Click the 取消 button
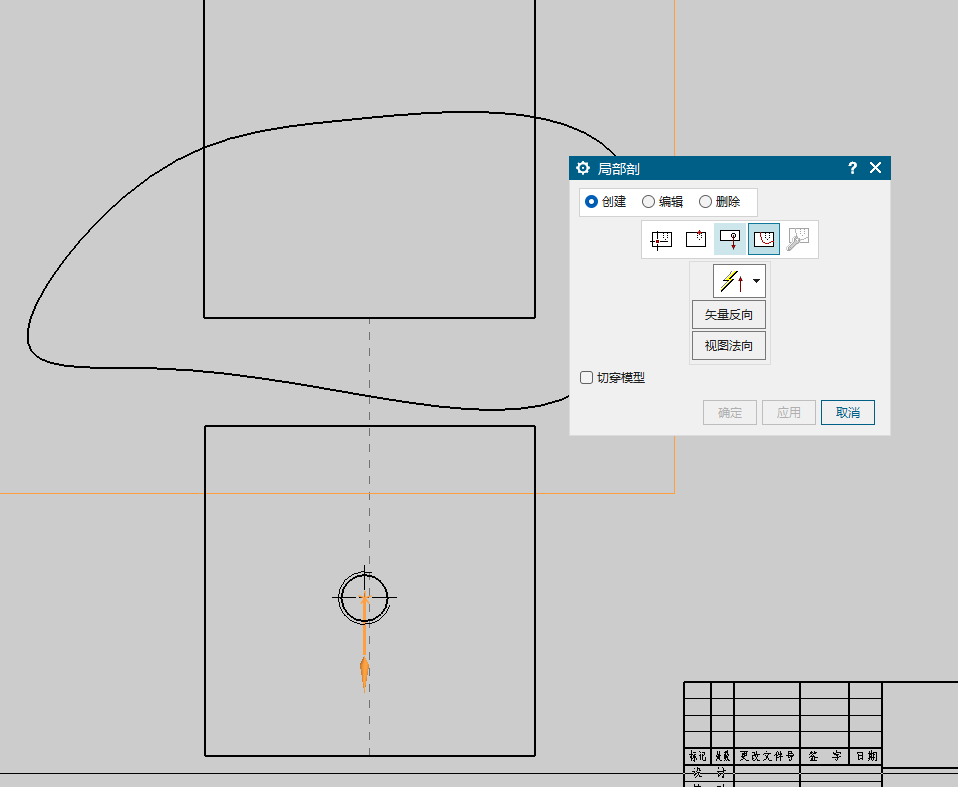Screen dimensions: 958x787 pos(848,412)
